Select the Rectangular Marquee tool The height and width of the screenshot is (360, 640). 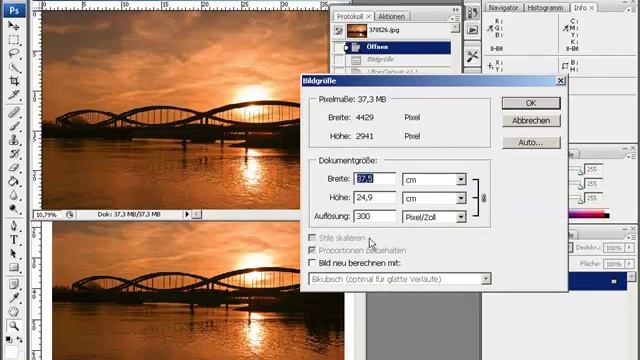[x=14, y=40]
